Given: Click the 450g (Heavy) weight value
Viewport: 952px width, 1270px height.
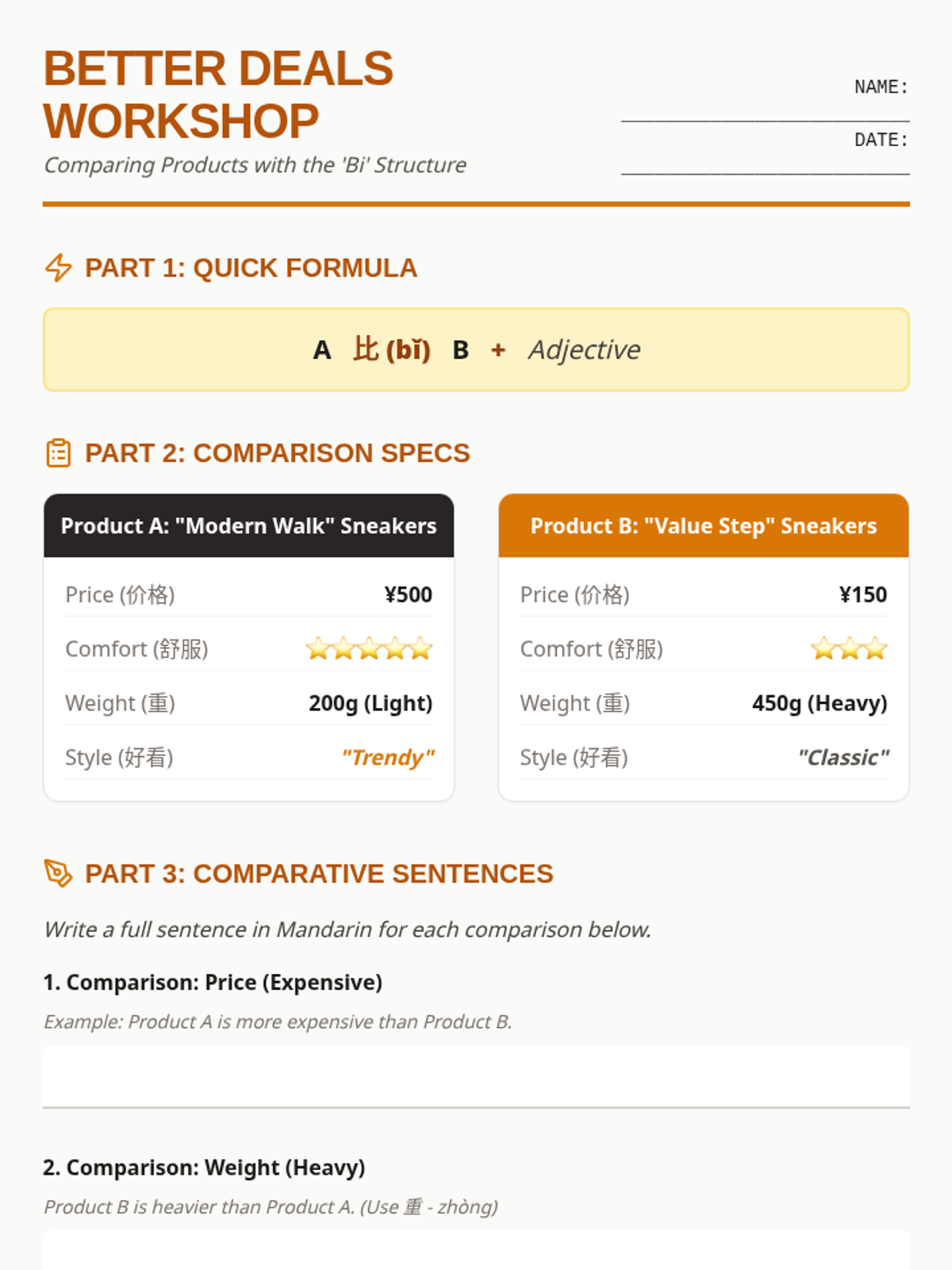Looking at the screenshot, I should point(819,703).
